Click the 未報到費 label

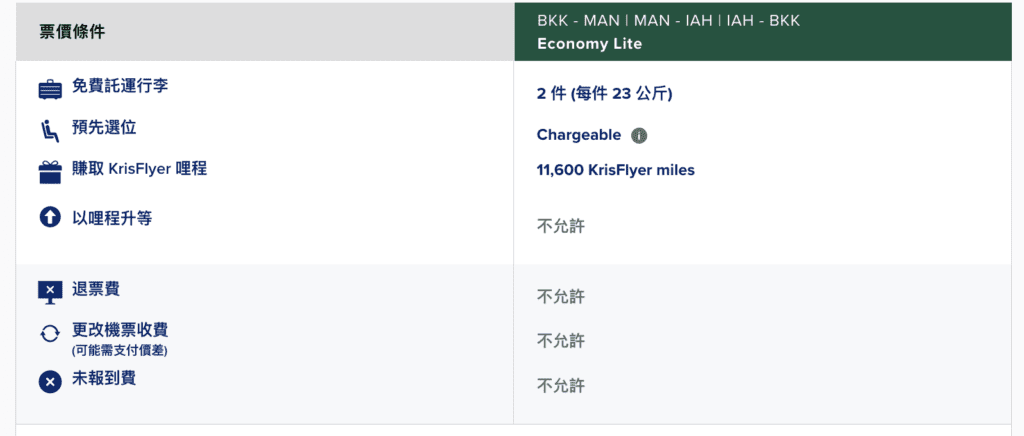coord(104,378)
